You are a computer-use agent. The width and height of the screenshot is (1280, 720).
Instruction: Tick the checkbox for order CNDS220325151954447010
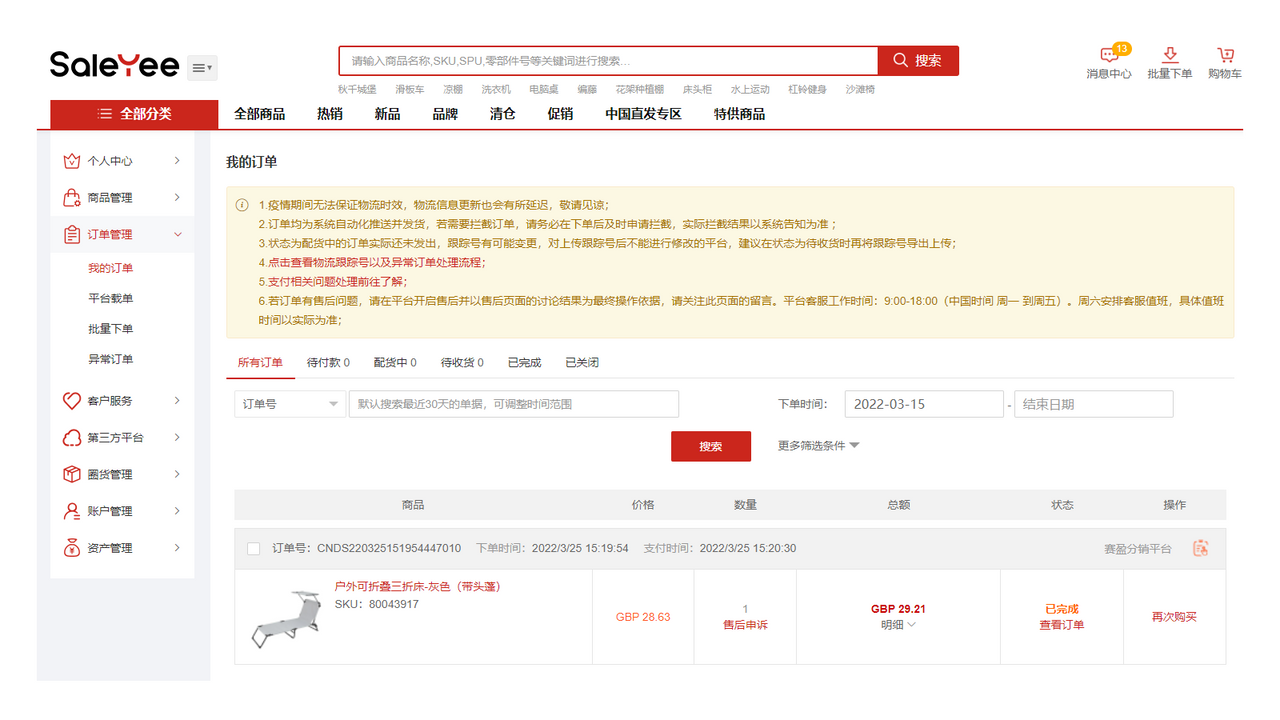(253, 549)
